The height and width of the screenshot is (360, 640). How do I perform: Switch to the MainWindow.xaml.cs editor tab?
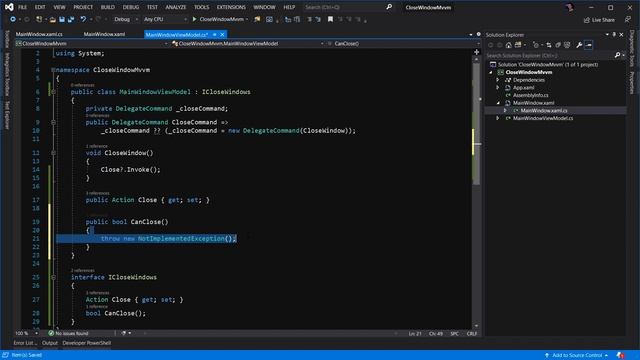click(x=39, y=34)
